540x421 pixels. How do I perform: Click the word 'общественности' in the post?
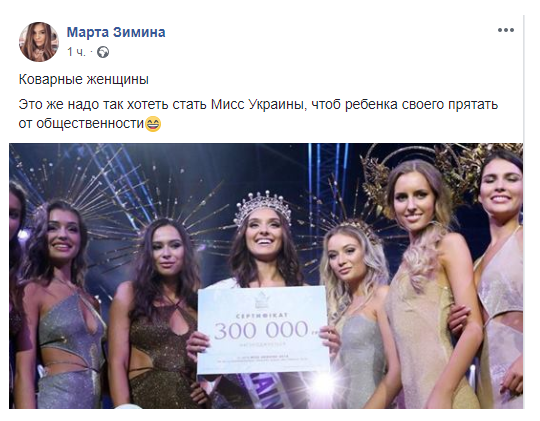tap(90, 124)
